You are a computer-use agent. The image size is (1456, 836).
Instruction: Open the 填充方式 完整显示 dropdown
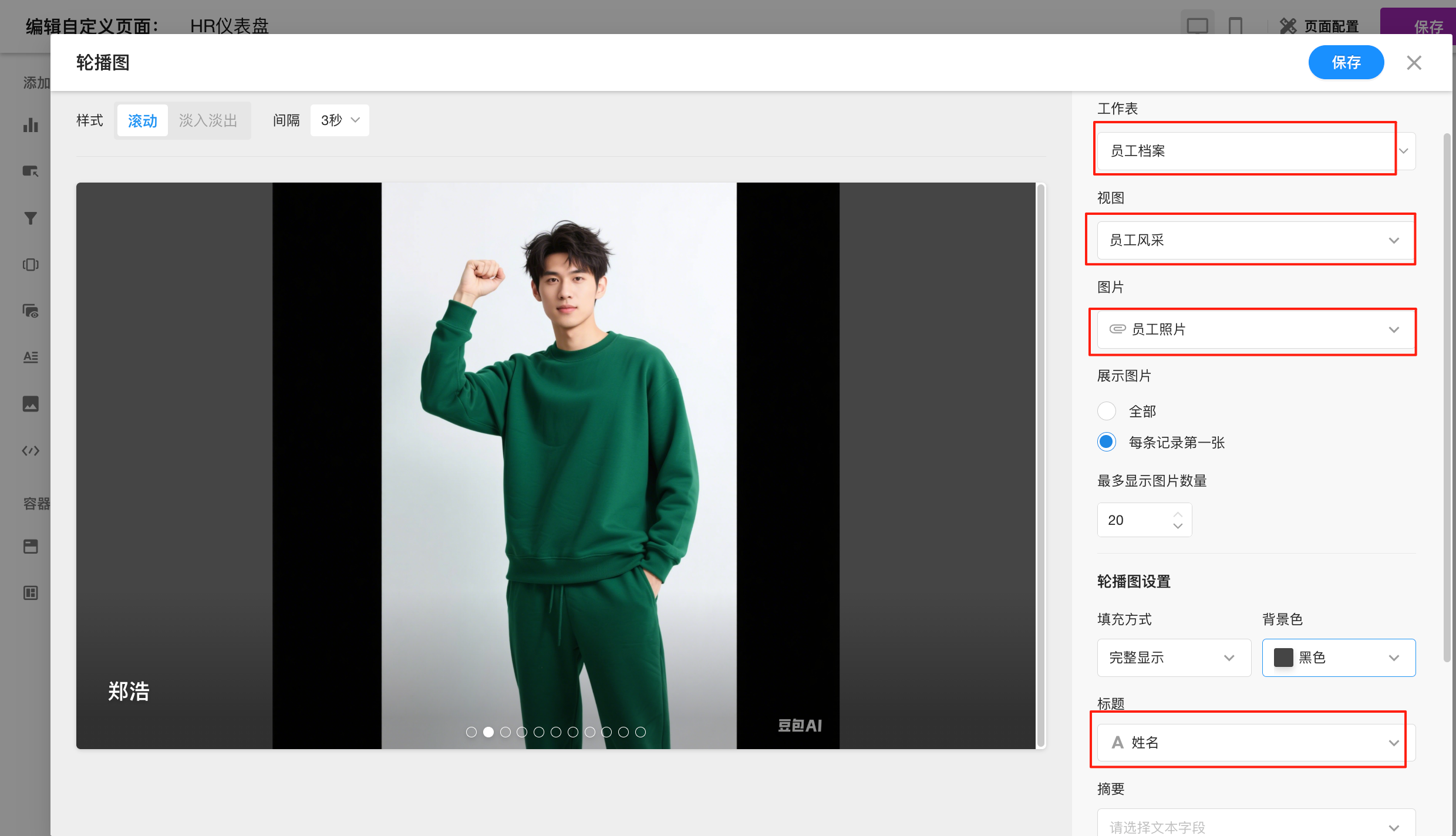tap(1174, 658)
